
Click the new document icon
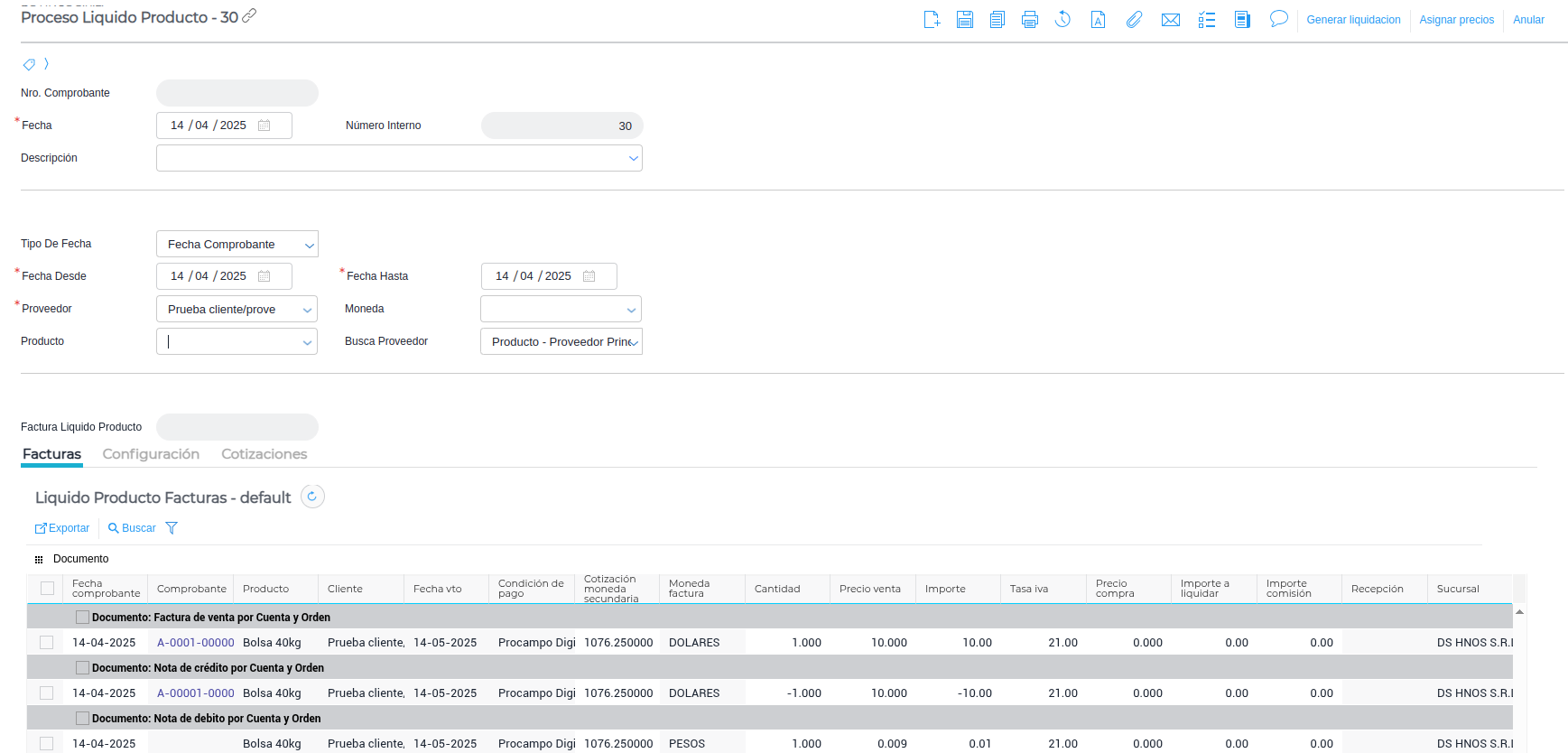tap(932, 20)
